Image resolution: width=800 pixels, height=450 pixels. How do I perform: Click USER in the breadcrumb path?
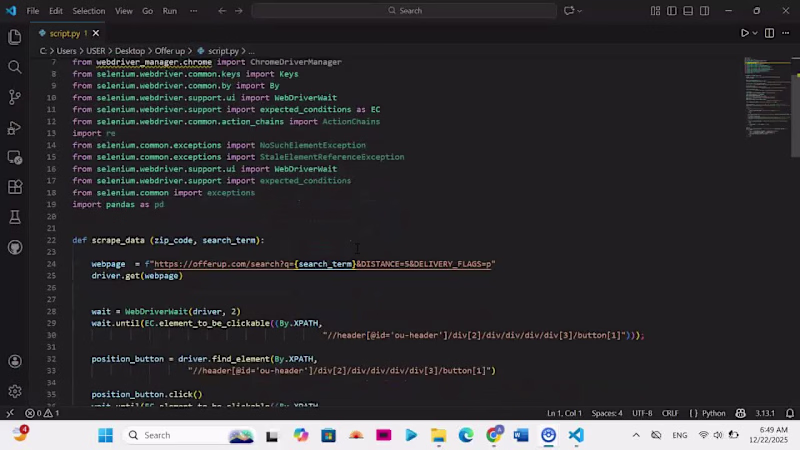(x=95, y=51)
